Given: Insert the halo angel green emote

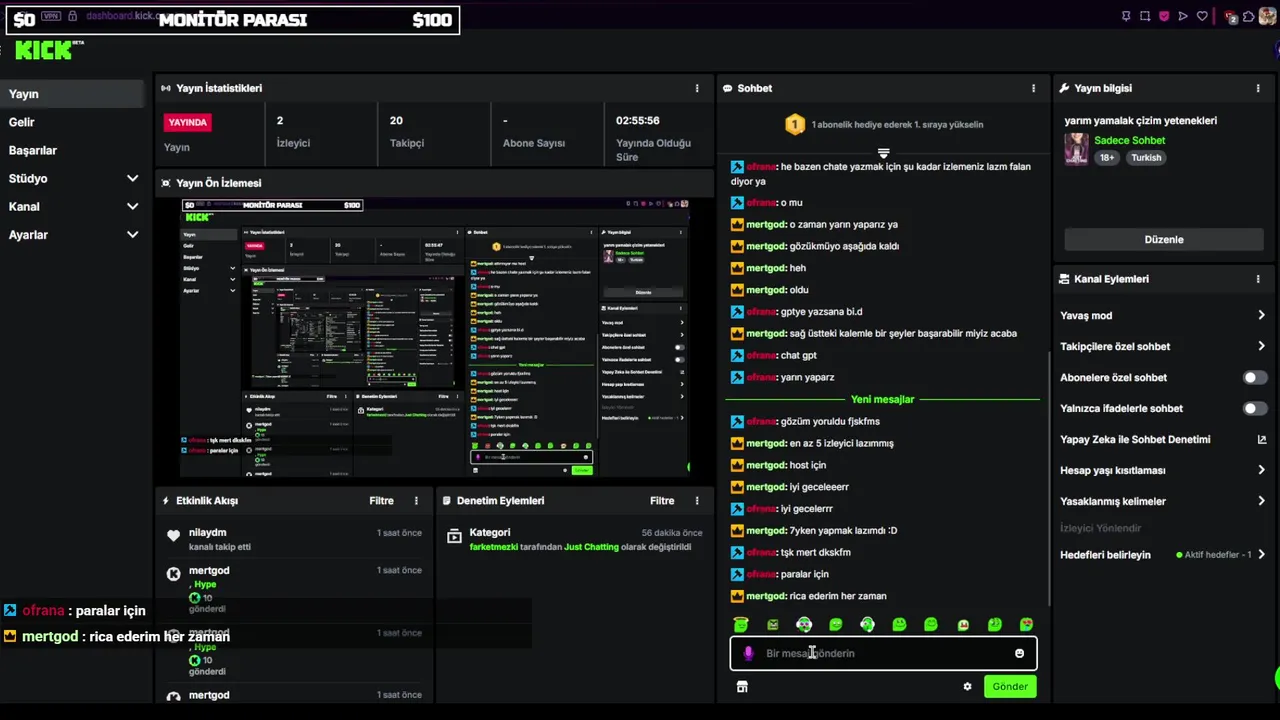Looking at the screenshot, I should click(741, 624).
